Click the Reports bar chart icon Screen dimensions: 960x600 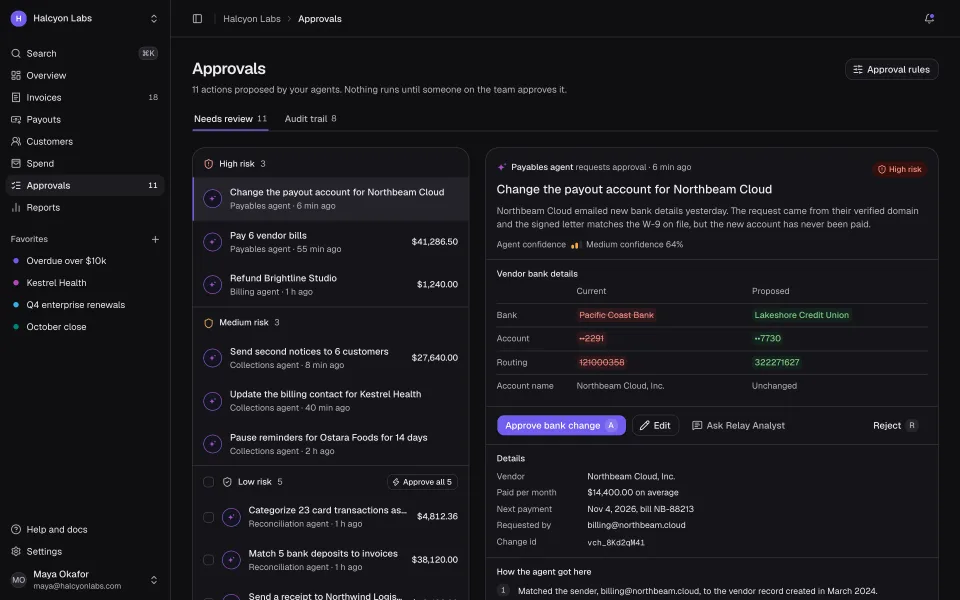click(16, 208)
